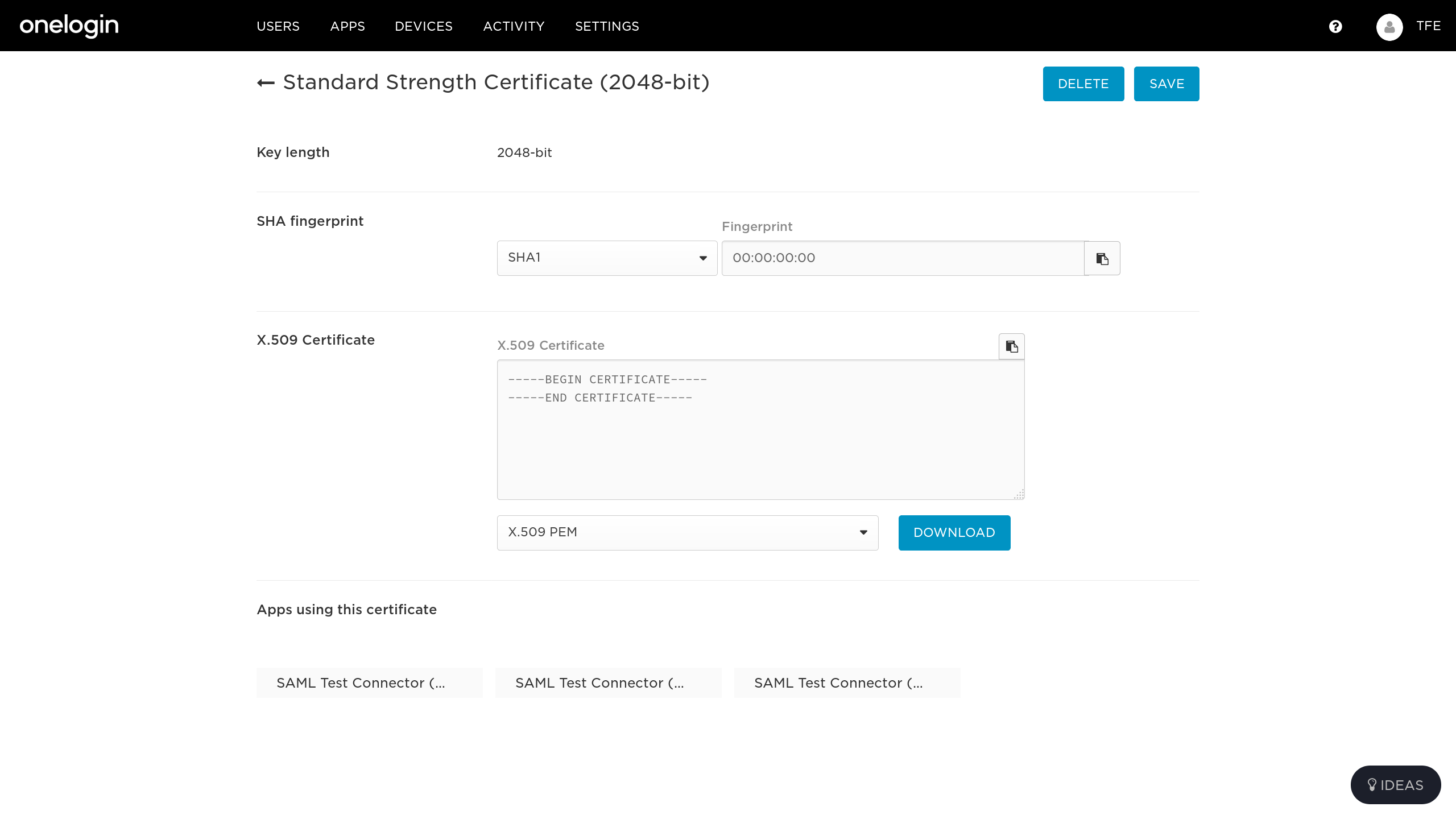
Task: Click the user avatar icon
Action: (x=1389, y=27)
